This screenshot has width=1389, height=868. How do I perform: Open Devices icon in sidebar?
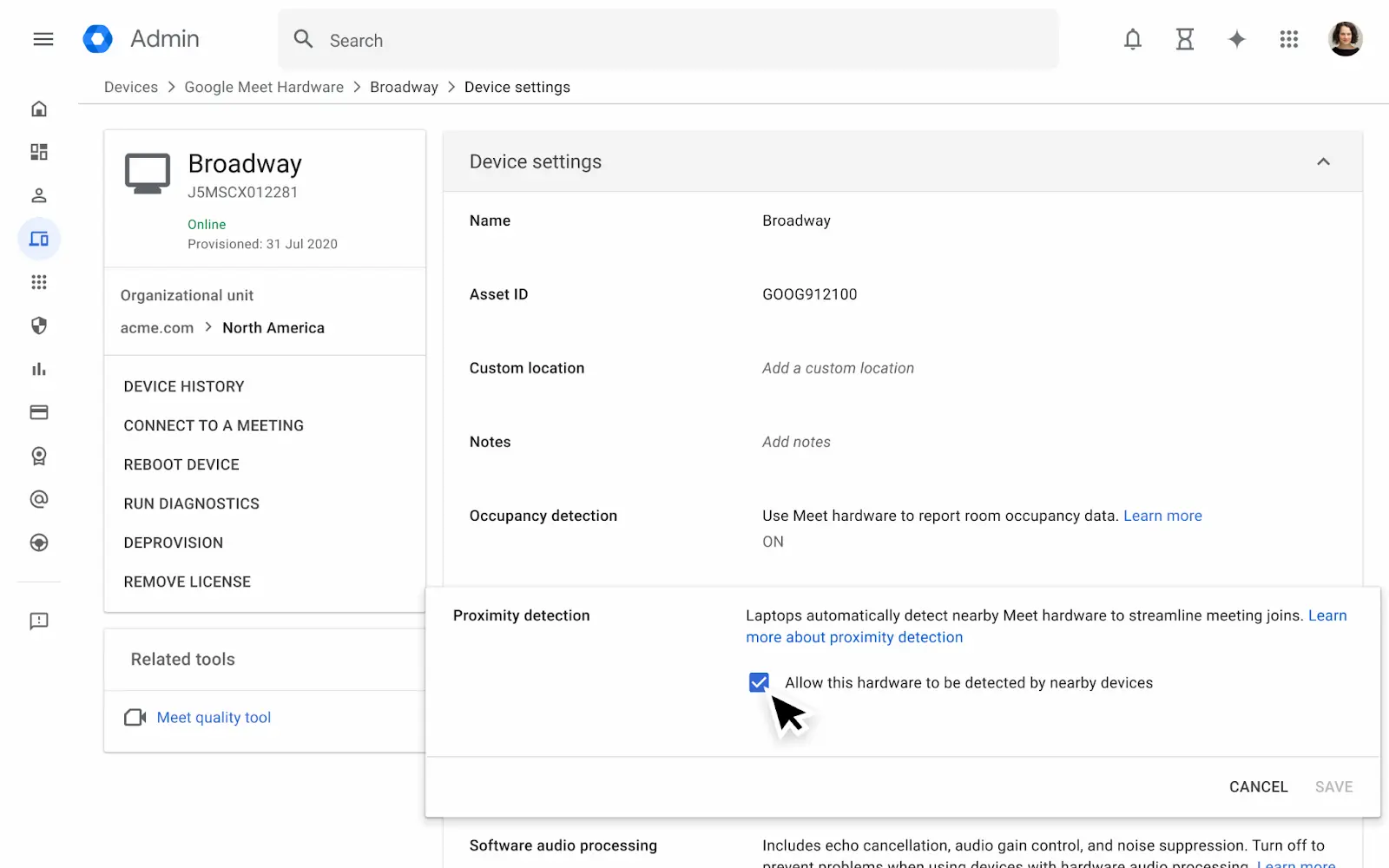coord(39,239)
